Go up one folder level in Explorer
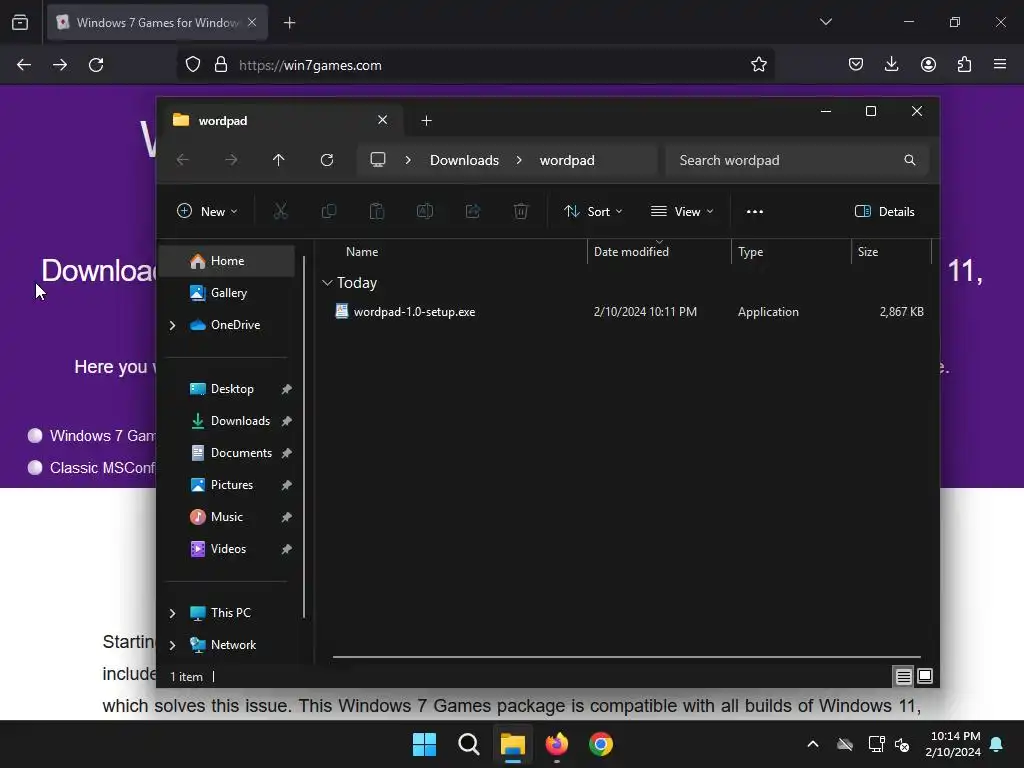 pyautogui.click(x=278, y=160)
